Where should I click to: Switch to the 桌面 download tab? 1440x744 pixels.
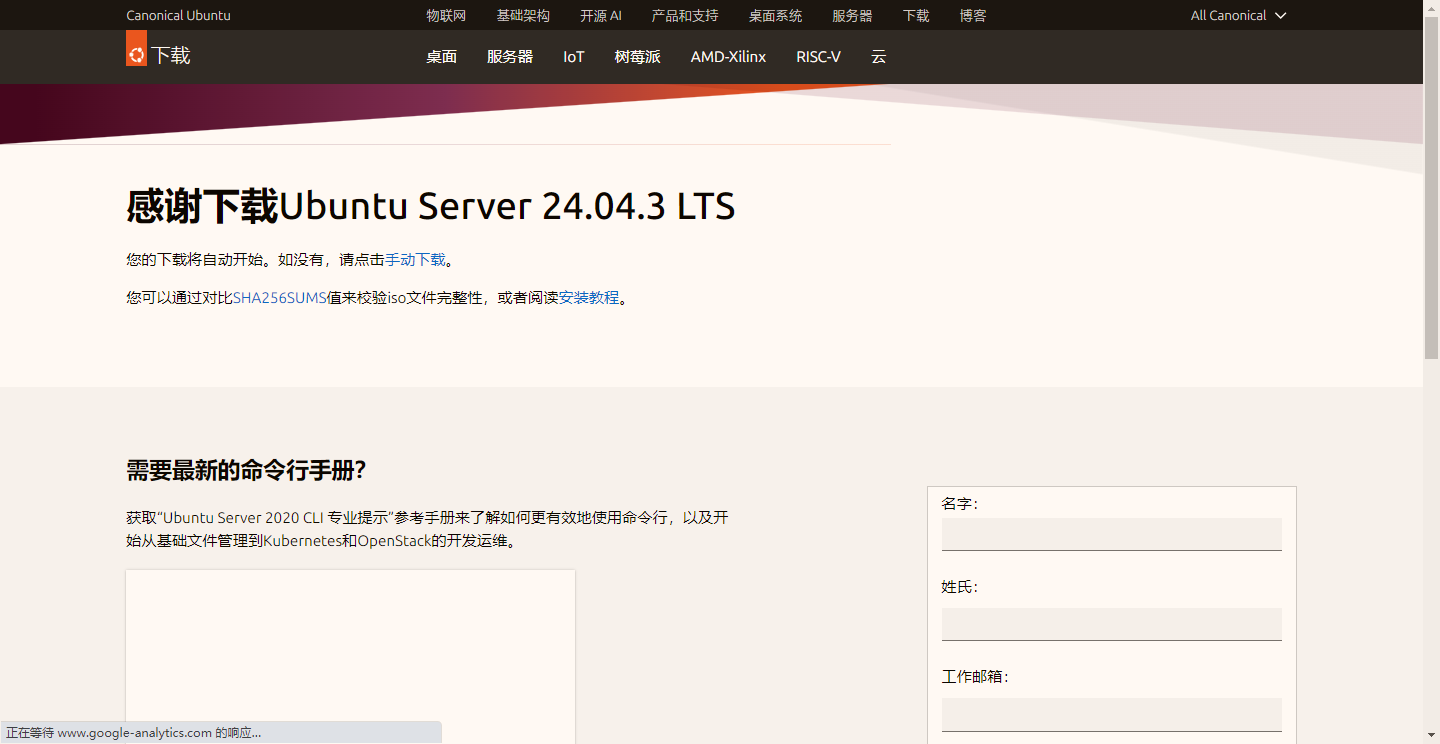click(x=441, y=57)
